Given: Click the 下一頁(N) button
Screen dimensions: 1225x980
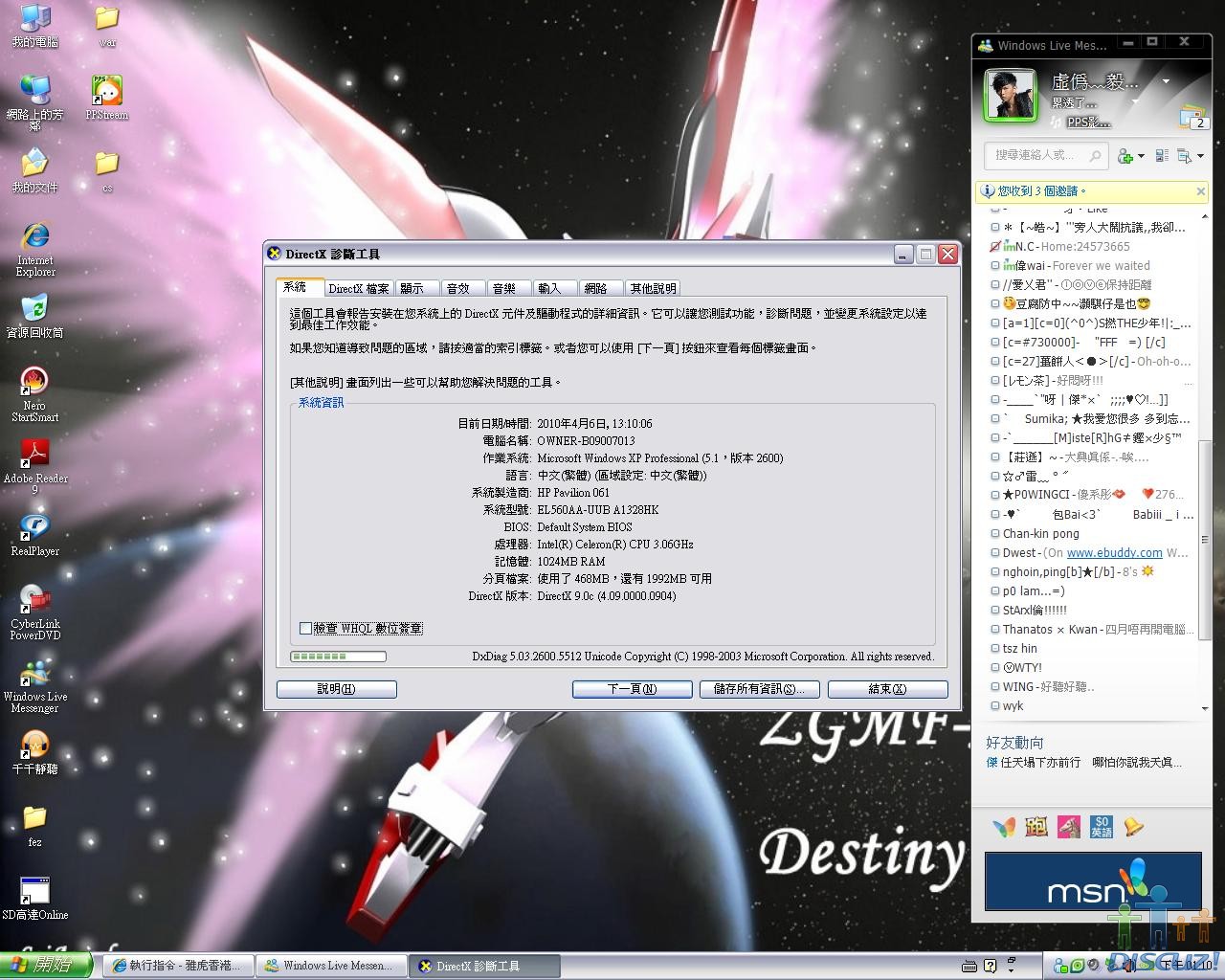Looking at the screenshot, I should [633, 689].
